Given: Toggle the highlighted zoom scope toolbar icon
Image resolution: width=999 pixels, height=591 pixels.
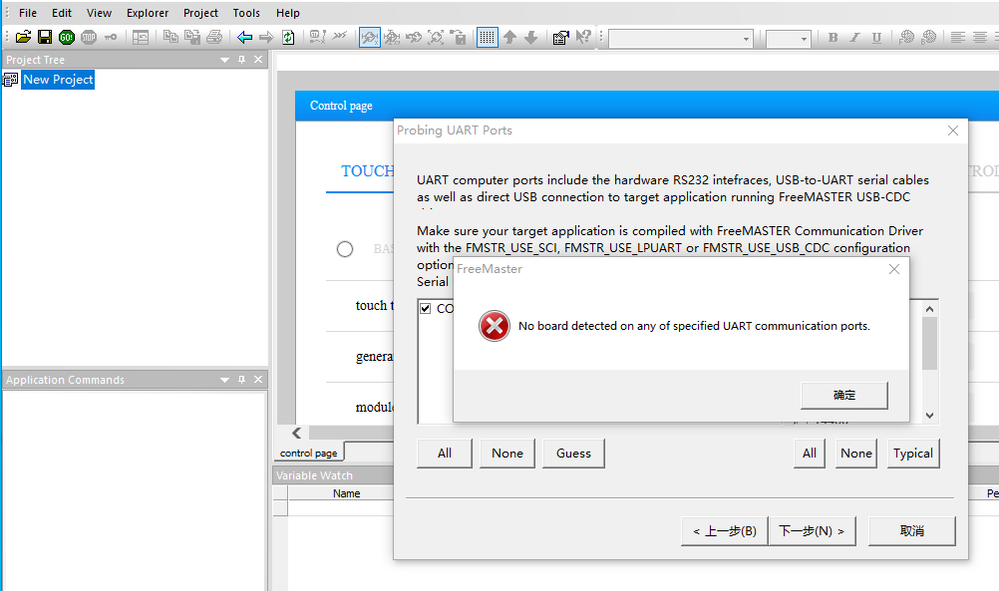Looking at the screenshot, I should click(x=370, y=38).
